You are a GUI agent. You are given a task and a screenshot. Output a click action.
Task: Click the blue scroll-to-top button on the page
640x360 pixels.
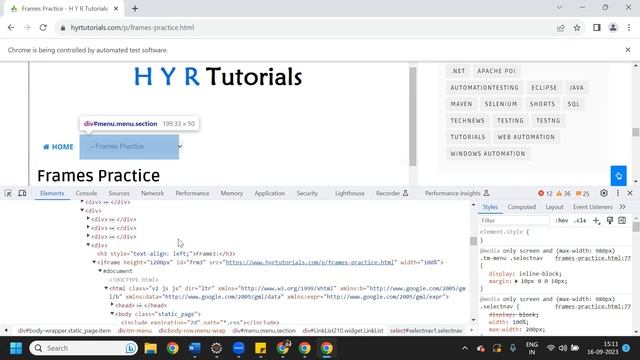coord(618,176)
